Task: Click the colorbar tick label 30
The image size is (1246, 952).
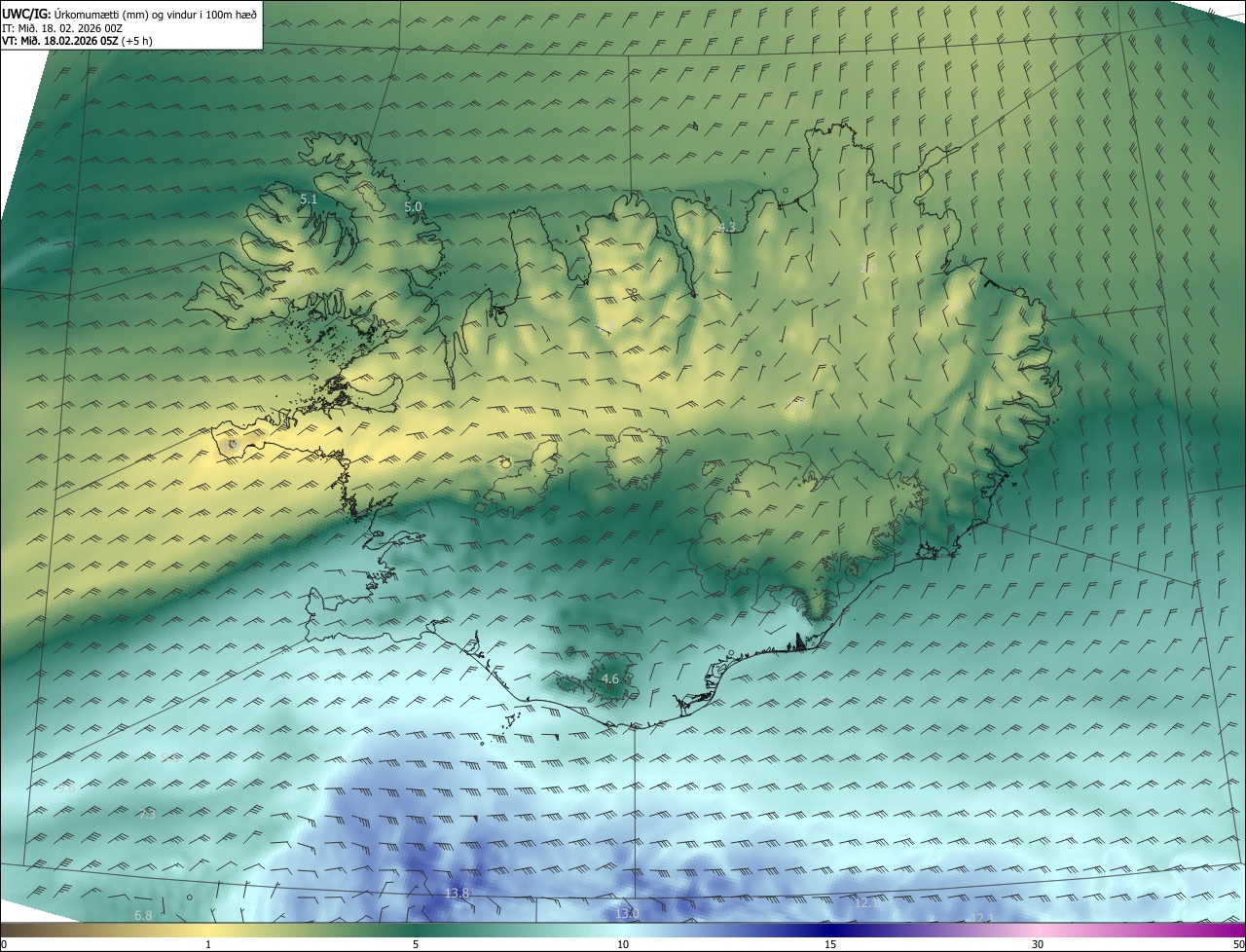Action: click(1038, 944)
